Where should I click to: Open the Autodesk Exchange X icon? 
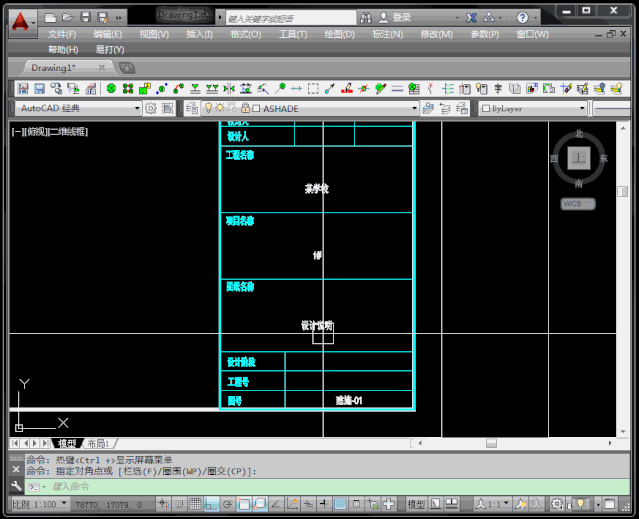click(471, 18)
